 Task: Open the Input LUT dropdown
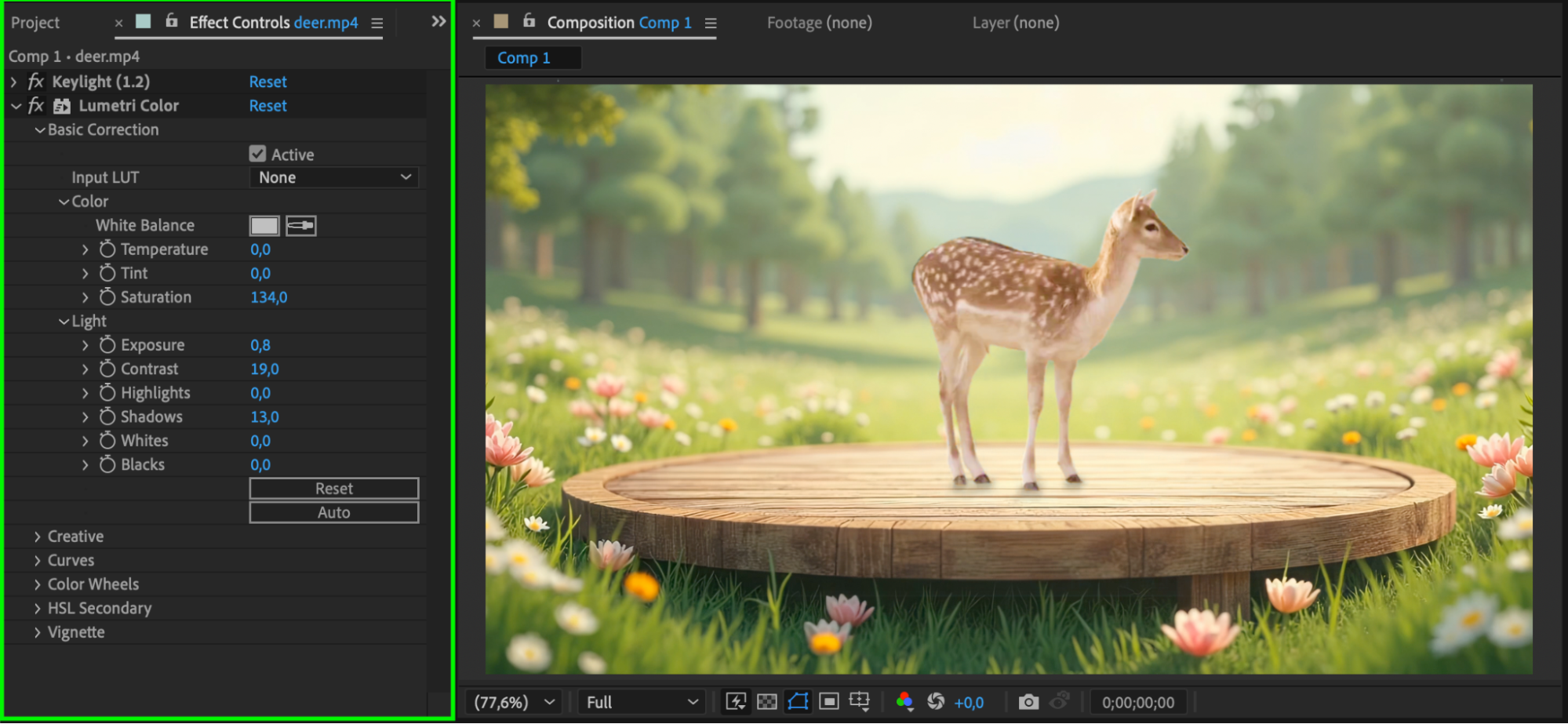tap(334, 178)
